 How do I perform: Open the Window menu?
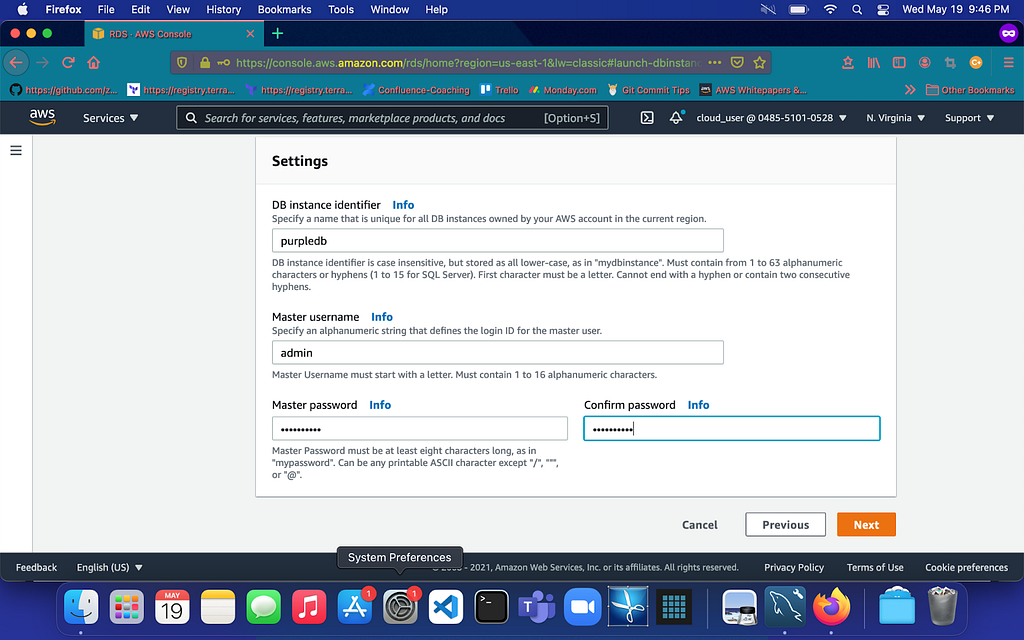point(389,9)
